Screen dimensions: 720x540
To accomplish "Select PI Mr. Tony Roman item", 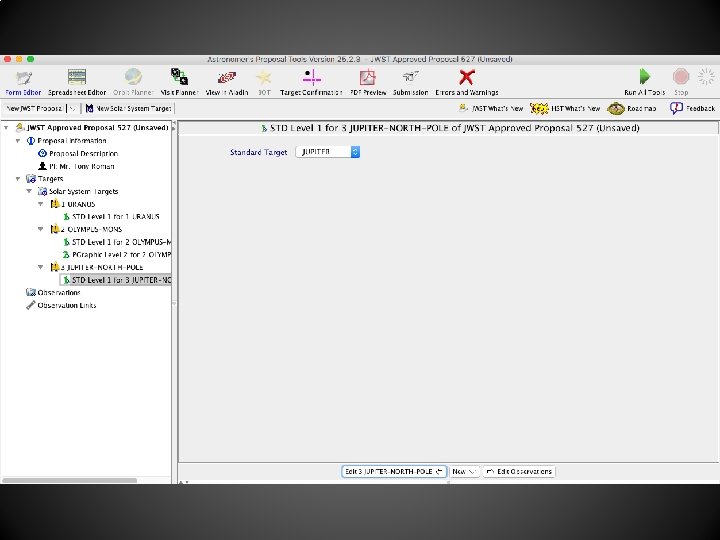I will click(x=76, y=166).
